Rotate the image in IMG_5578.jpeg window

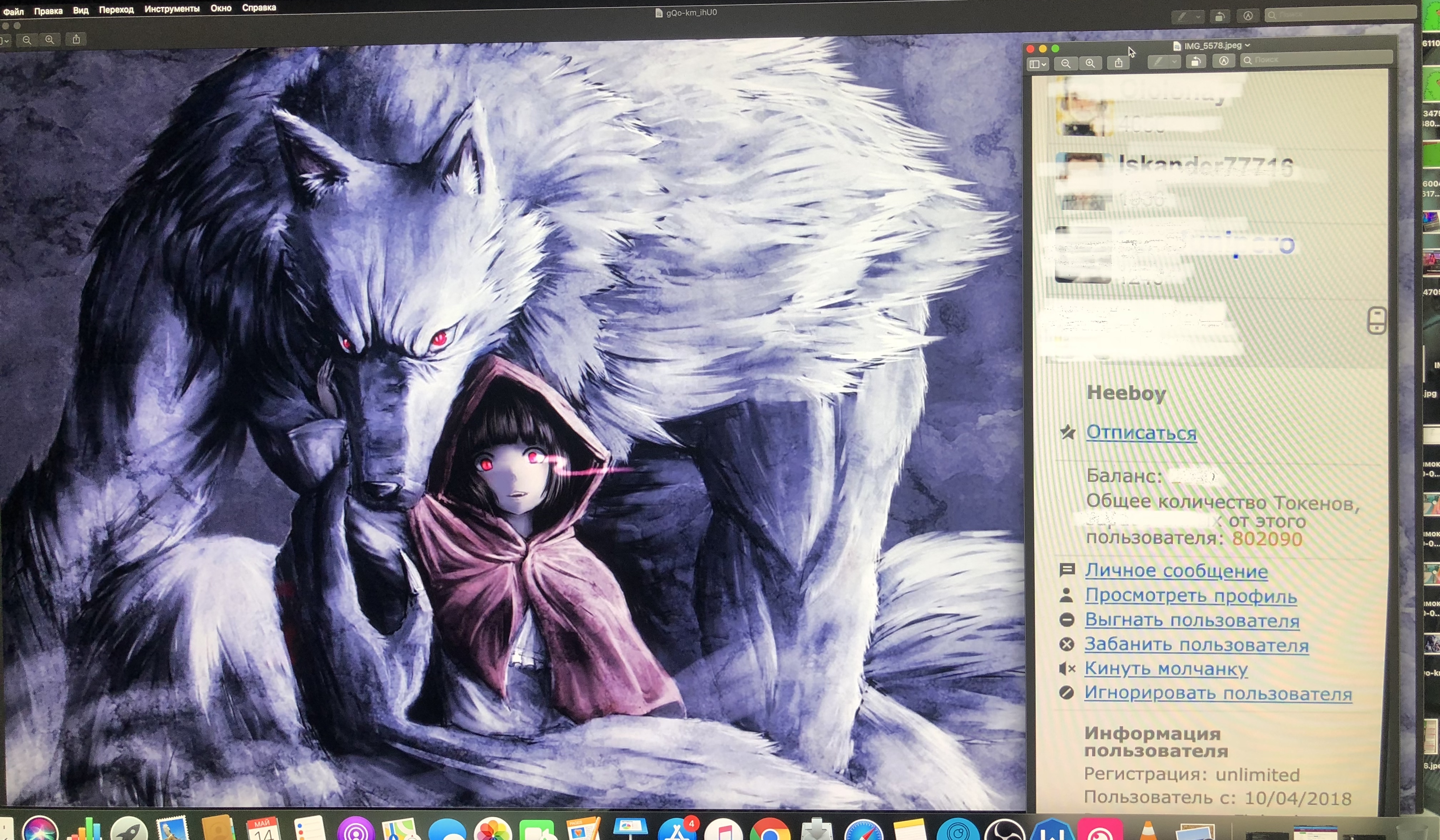click(1195, 61)
